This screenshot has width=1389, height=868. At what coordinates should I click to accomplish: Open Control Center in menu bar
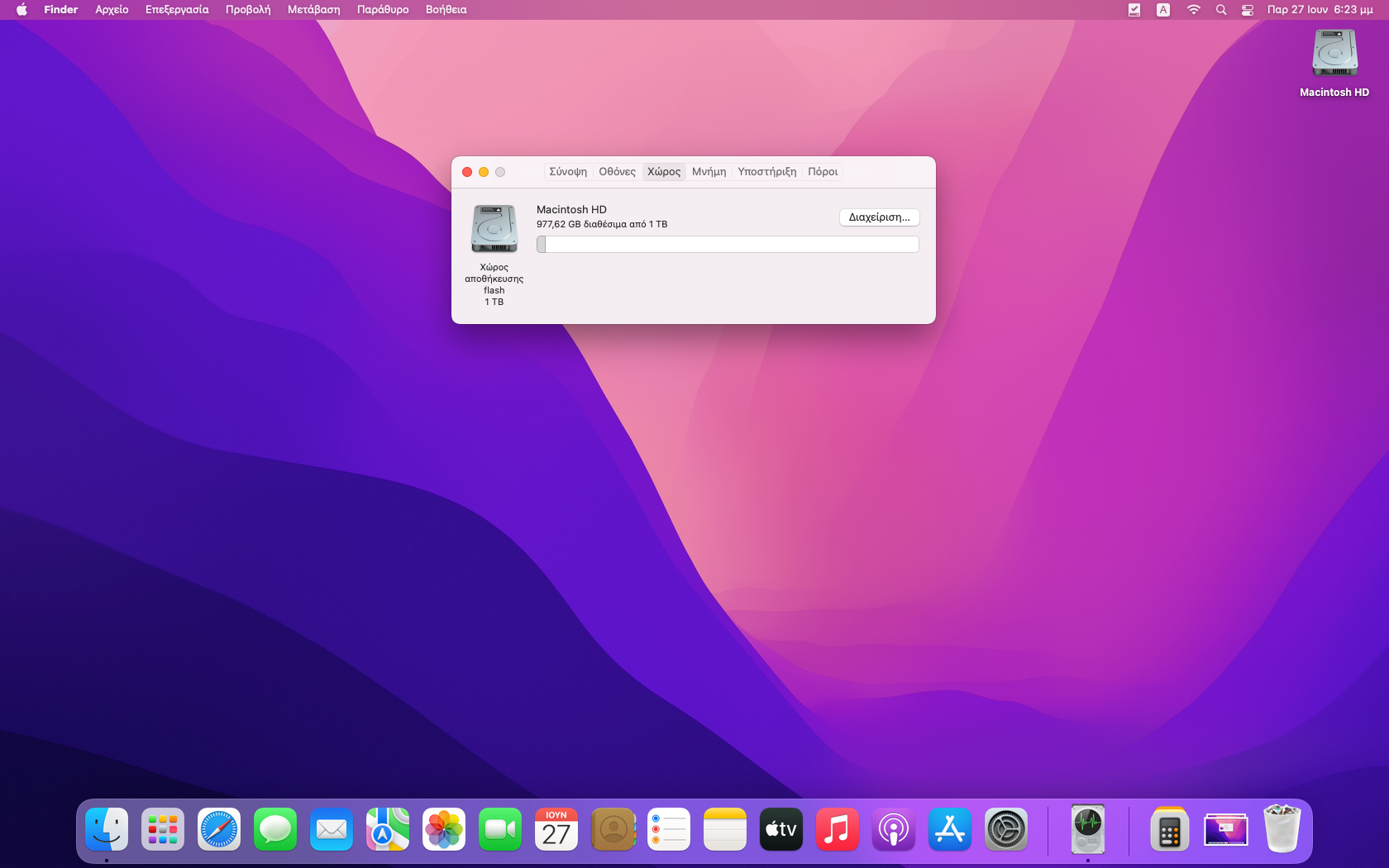(x=1248, y=10)
